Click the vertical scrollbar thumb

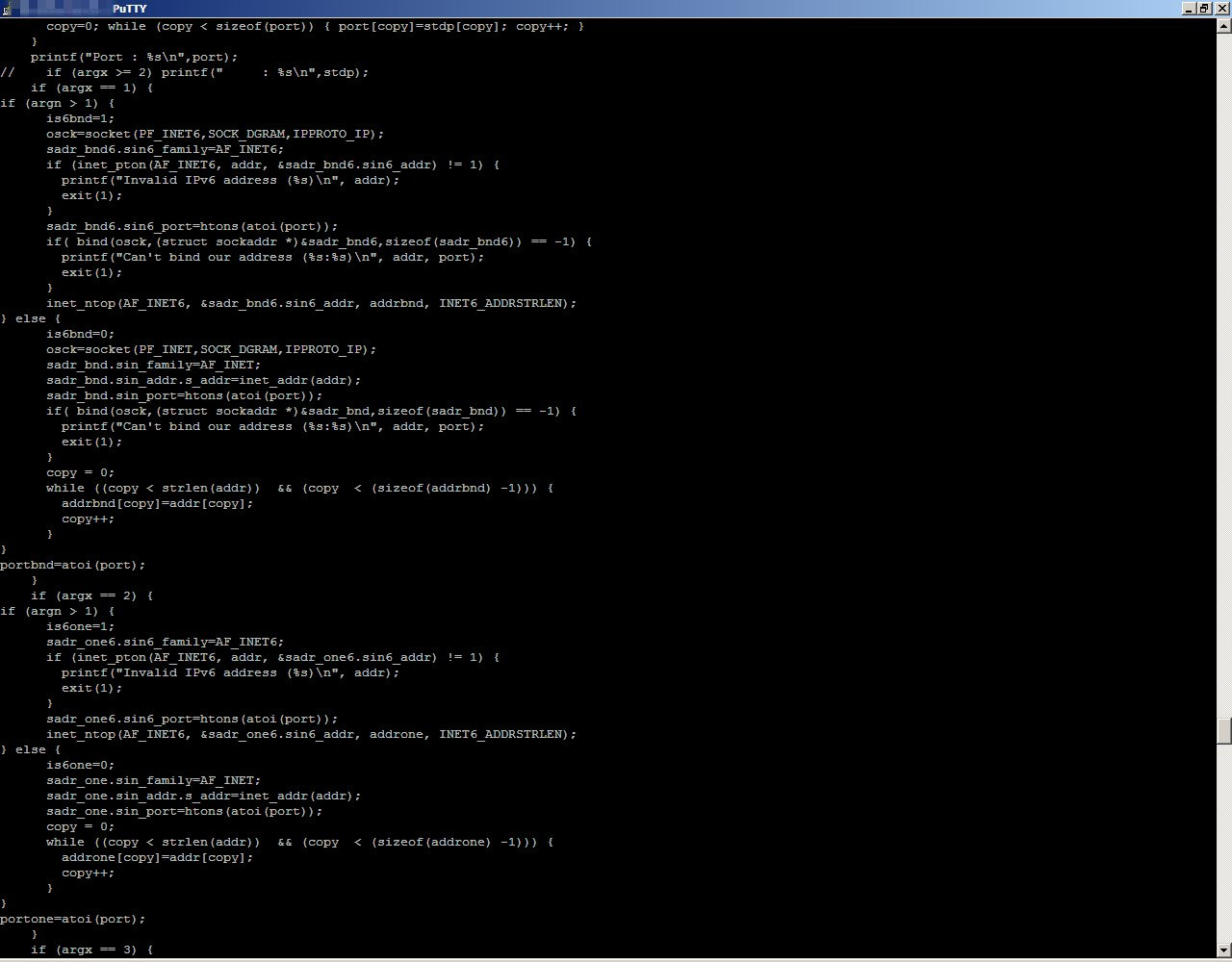pos(1224,731)
